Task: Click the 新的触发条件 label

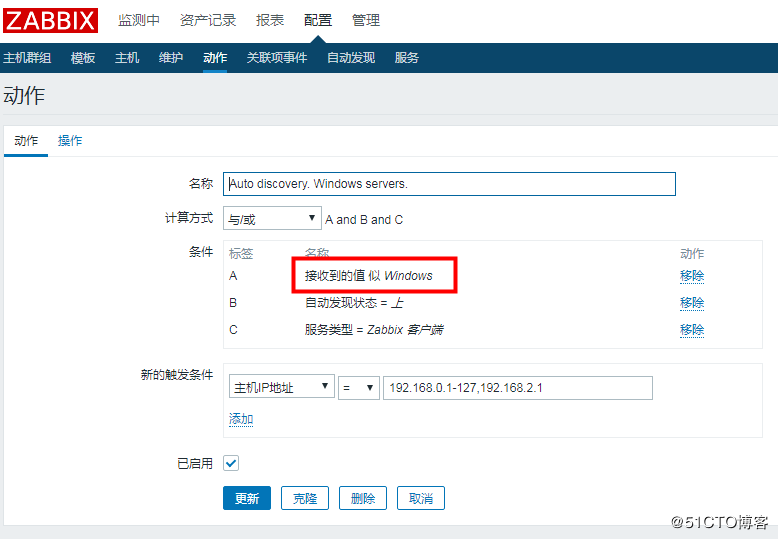Action: coord(177,375)
